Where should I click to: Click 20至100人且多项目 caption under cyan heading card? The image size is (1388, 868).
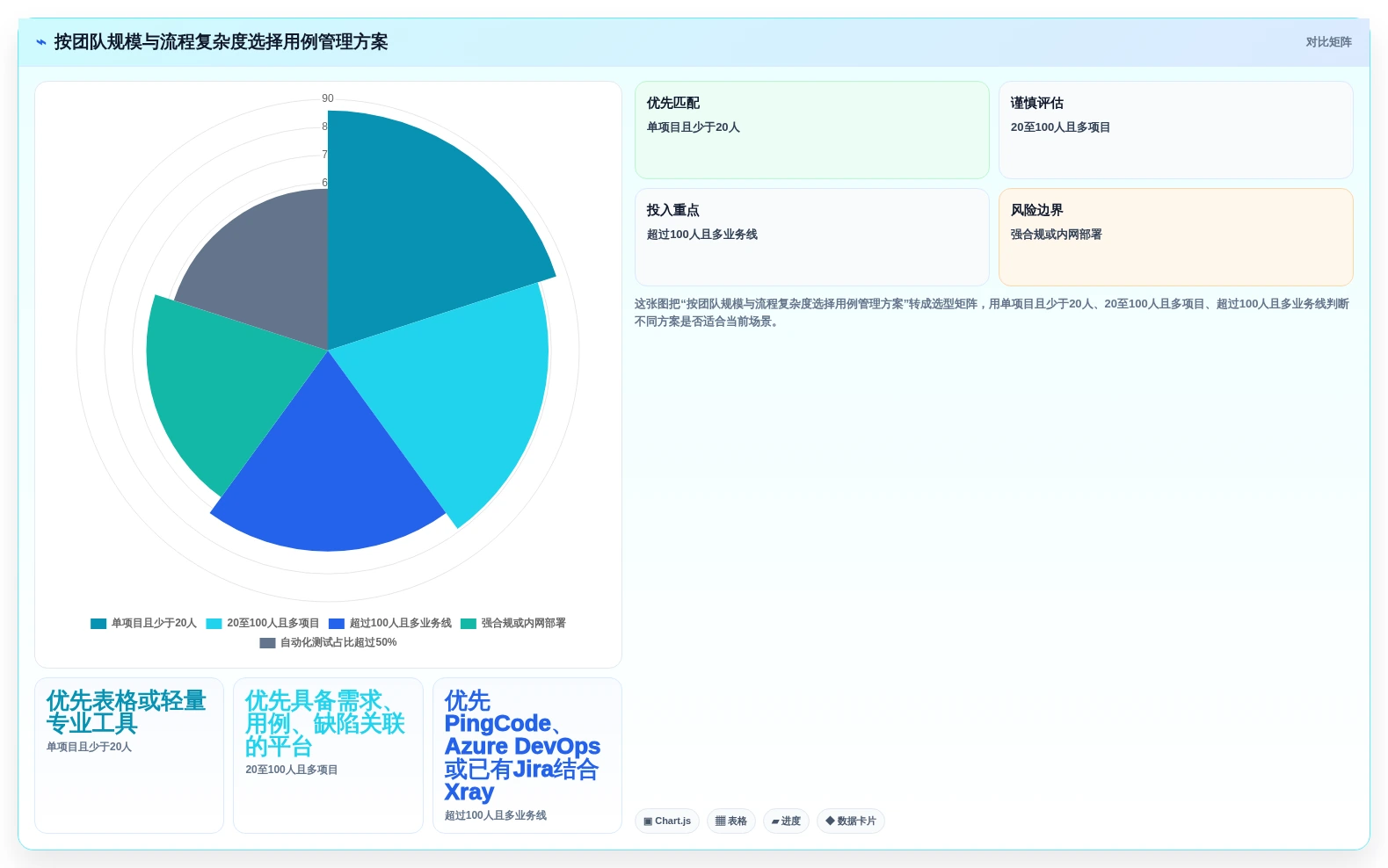click(292, 770)
